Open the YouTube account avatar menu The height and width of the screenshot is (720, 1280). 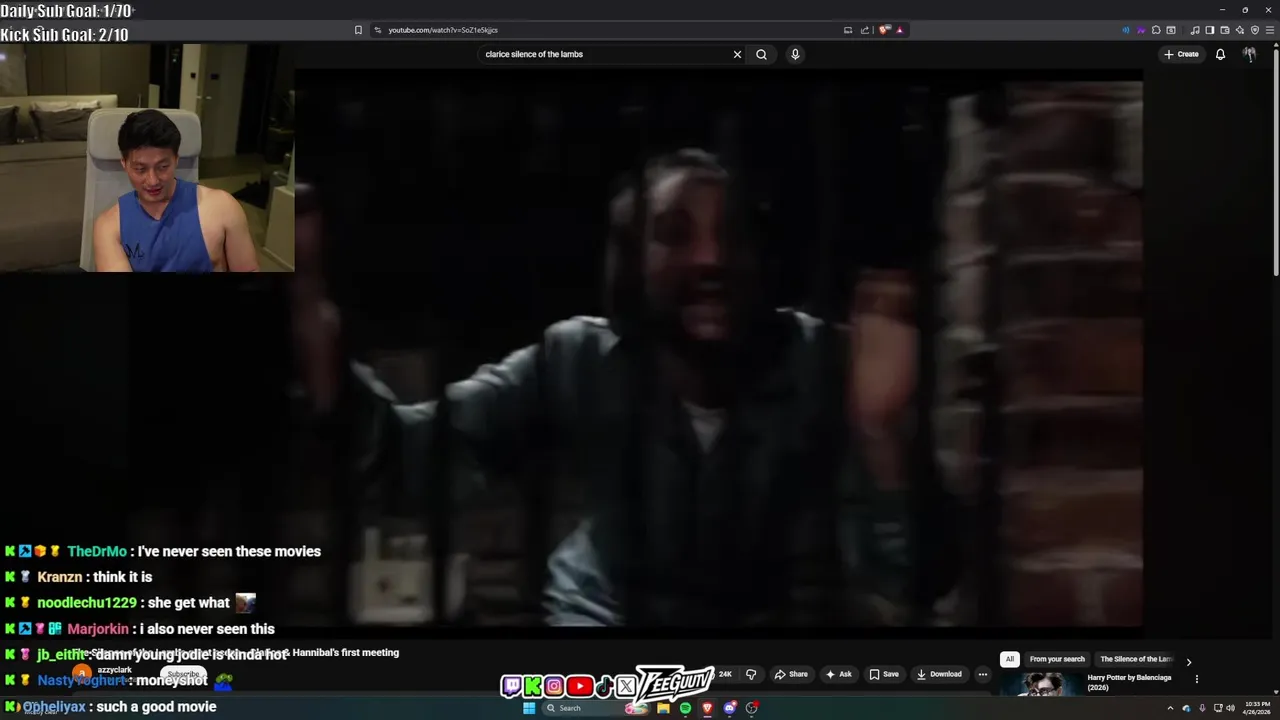(x=1249, y=54)
